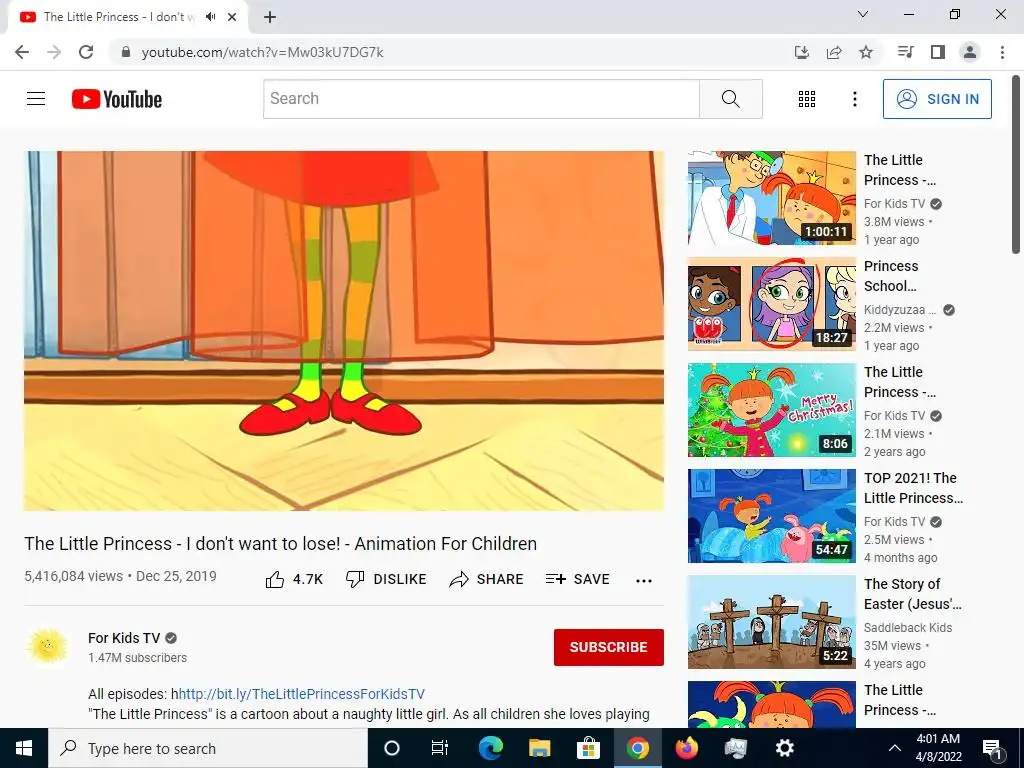Open YouTube settings three-dot menu

(854, 99)
